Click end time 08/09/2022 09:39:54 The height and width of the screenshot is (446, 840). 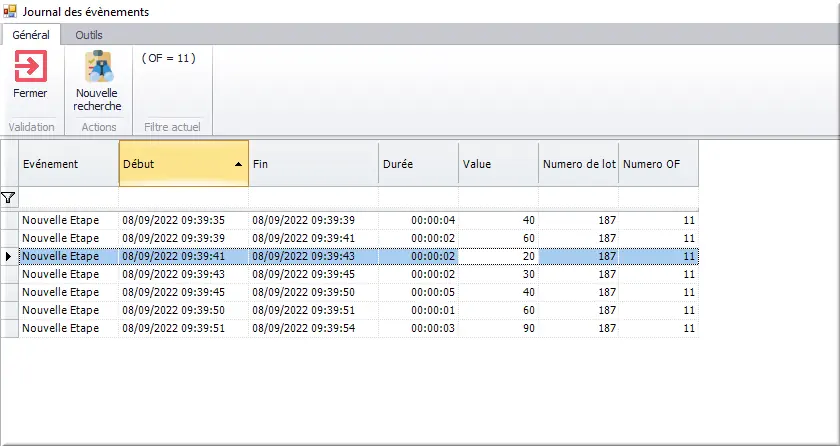[304, 328]
